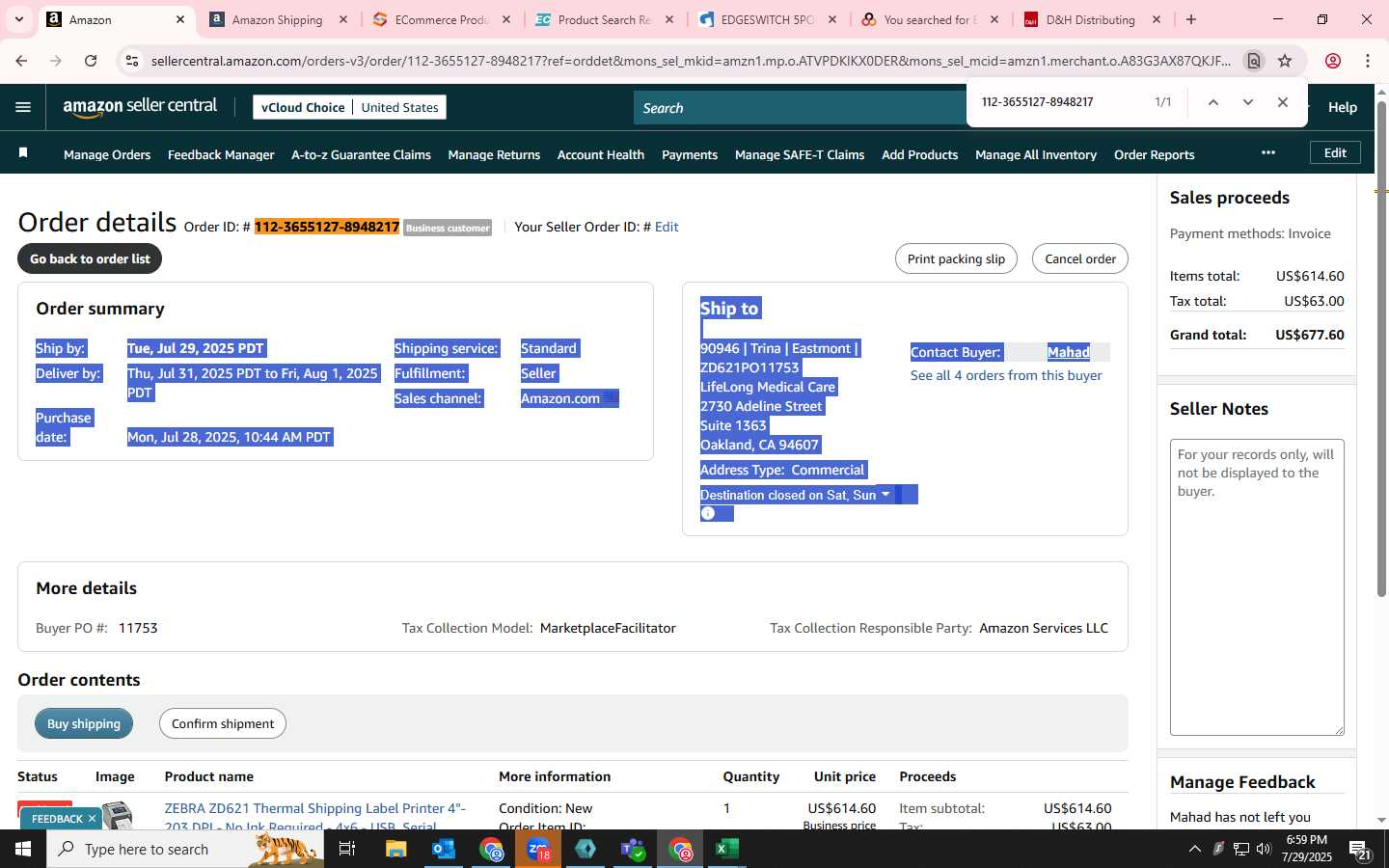Open the Seller Central hamburger menu

coord(23,107)
